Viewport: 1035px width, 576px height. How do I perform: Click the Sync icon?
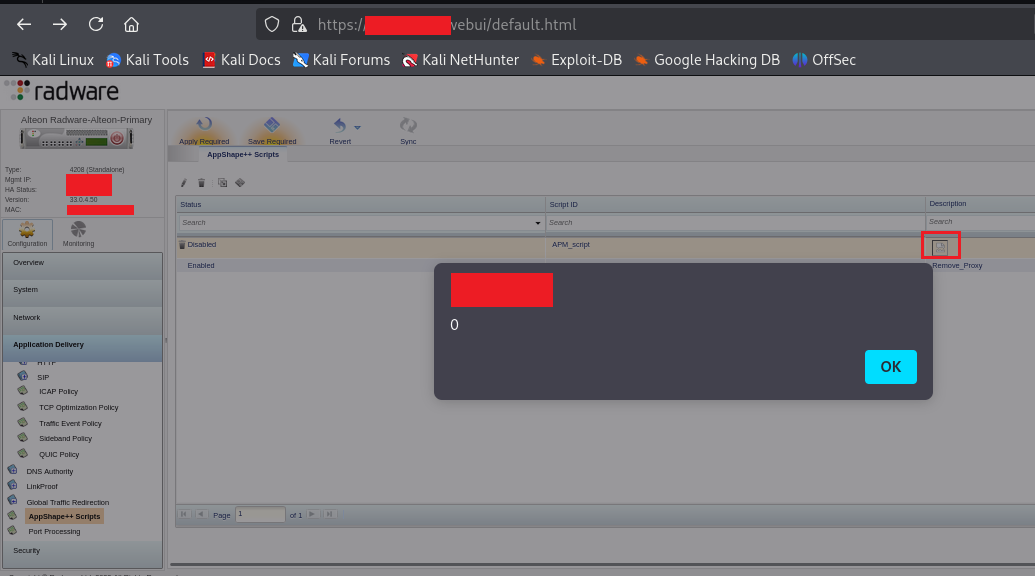click(x=408, y=125)
